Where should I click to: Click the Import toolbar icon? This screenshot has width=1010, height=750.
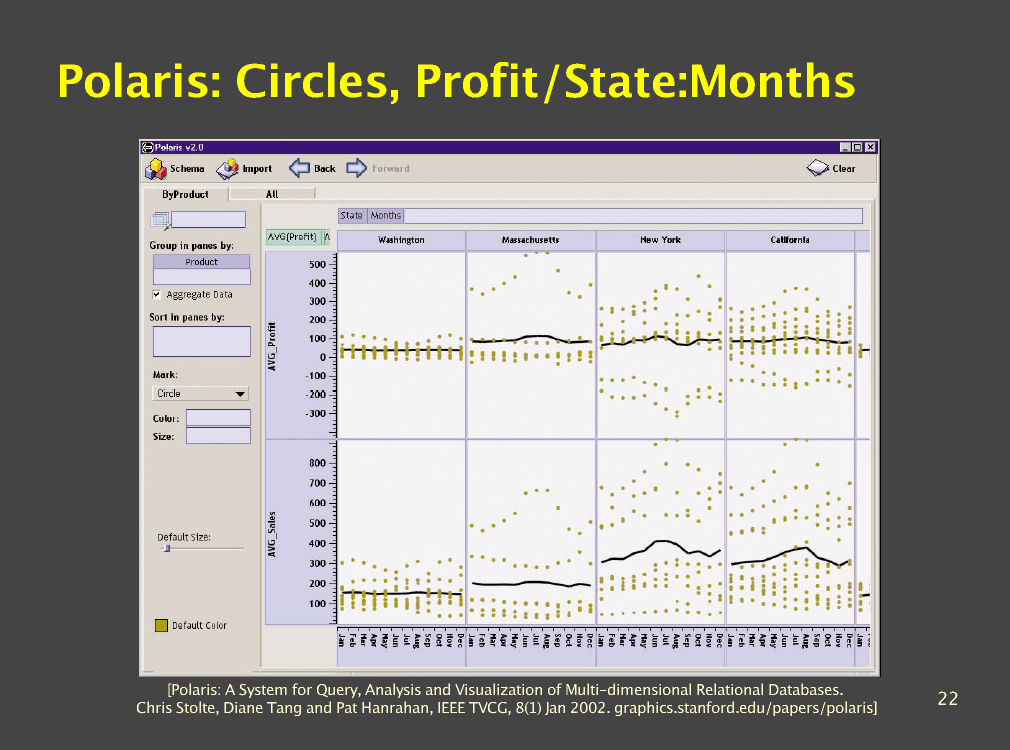tap(226, 169)
